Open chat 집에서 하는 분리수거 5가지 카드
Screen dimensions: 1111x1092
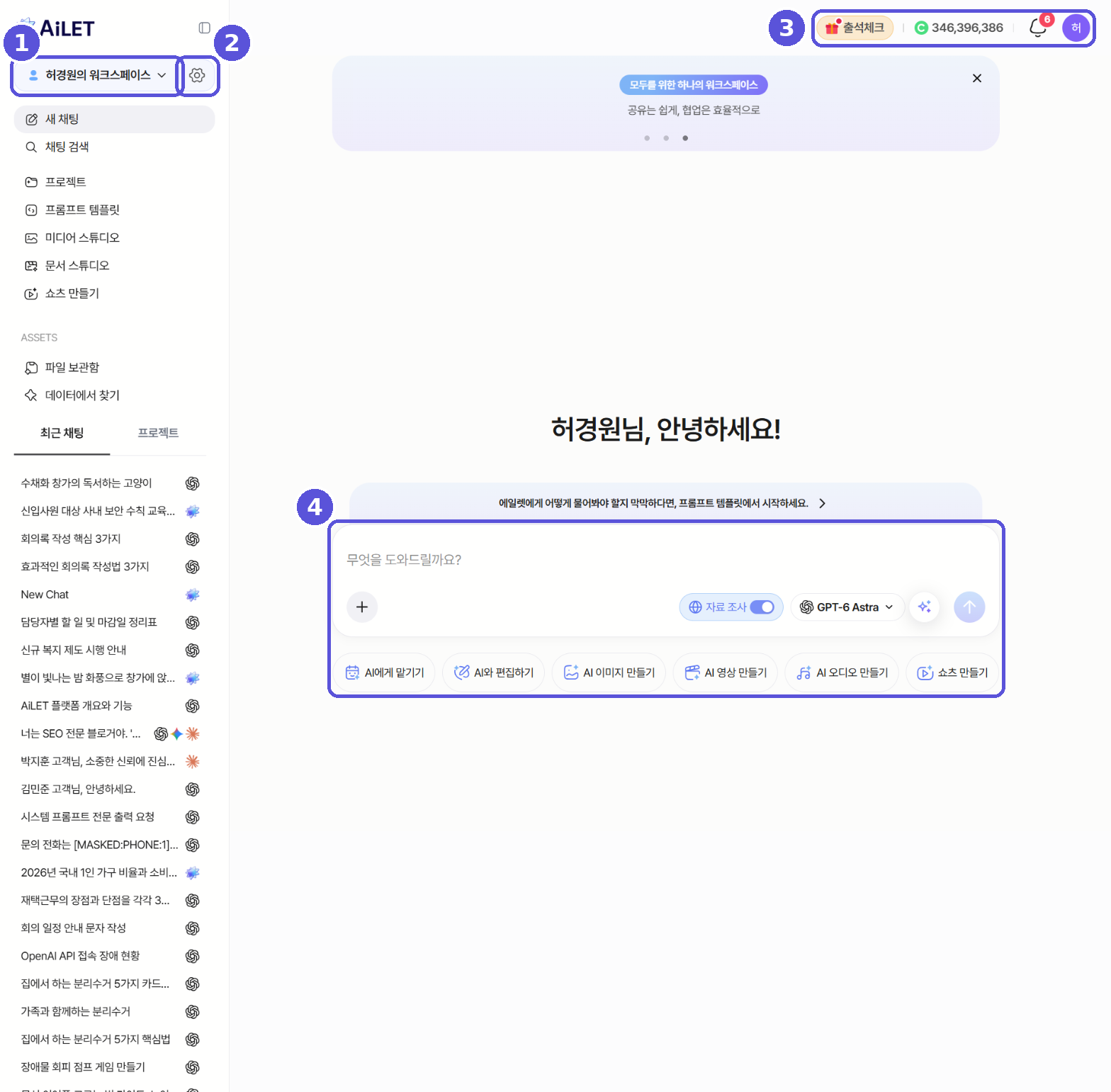(x=110, y=984)
